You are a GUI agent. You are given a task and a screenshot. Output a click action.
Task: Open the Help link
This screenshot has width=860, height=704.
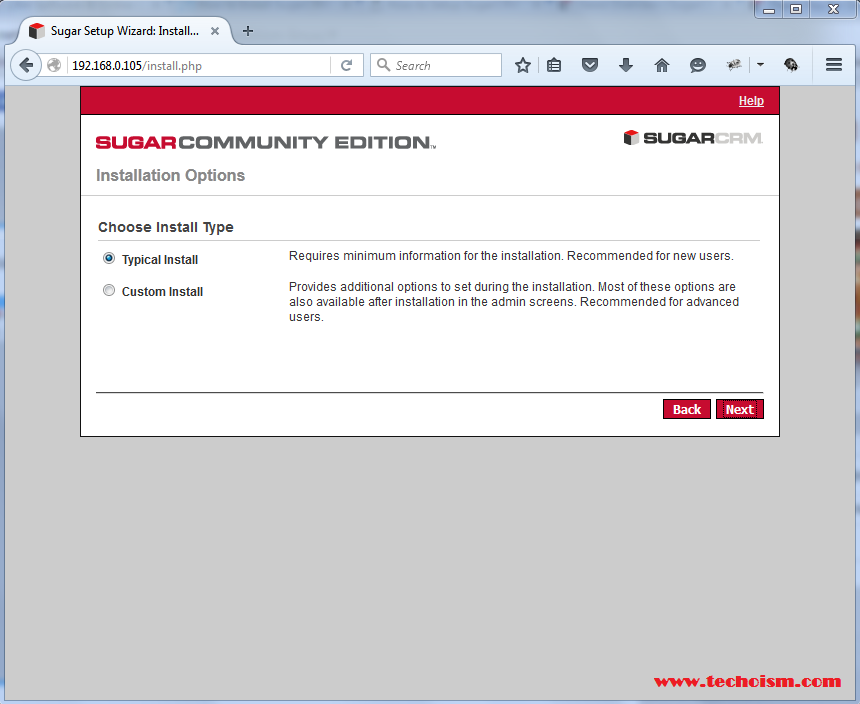[x=751, y=101]
